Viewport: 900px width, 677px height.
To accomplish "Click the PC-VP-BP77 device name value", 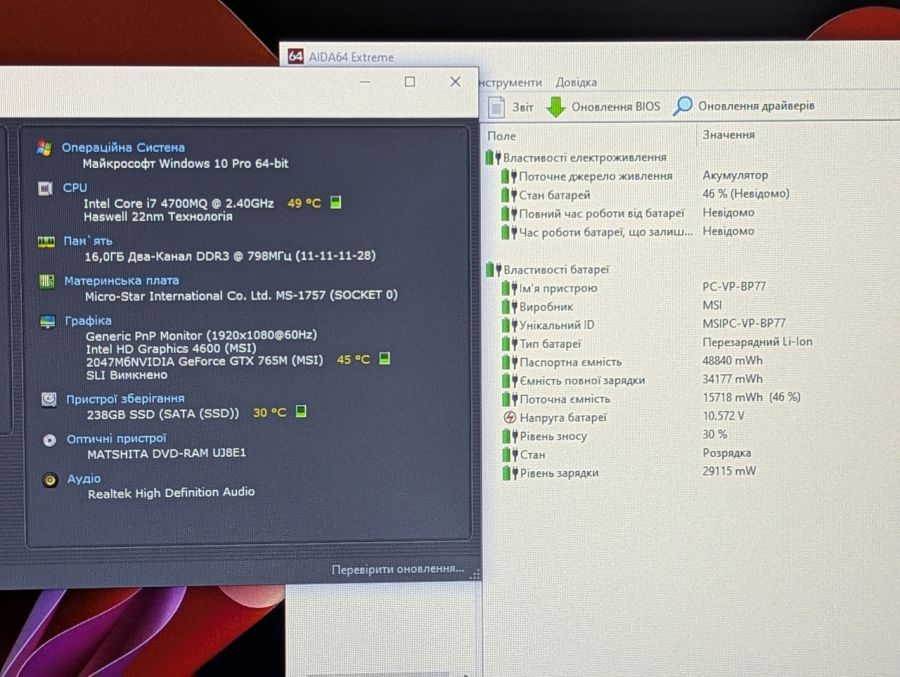I will (734, 287).
